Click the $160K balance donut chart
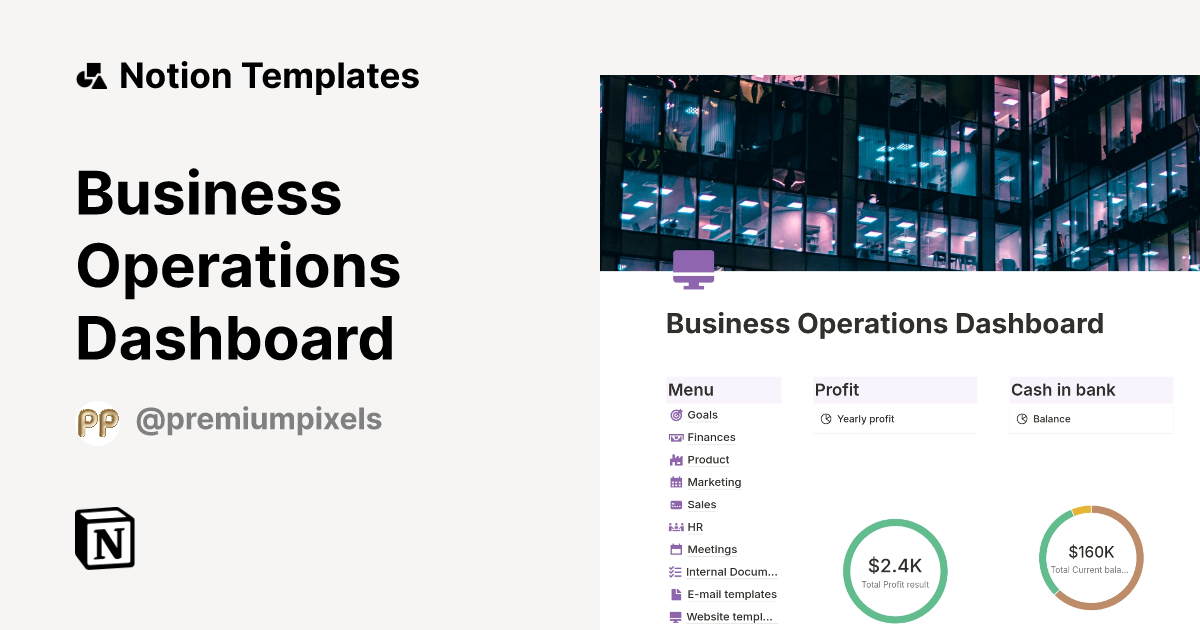This screenshot has width=1200, height=630. [x=1091, y=557]
